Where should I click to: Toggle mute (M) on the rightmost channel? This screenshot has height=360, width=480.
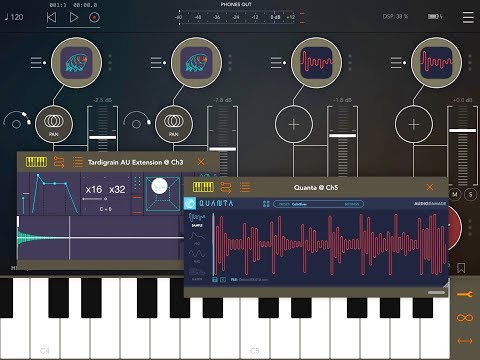(455, 194)
